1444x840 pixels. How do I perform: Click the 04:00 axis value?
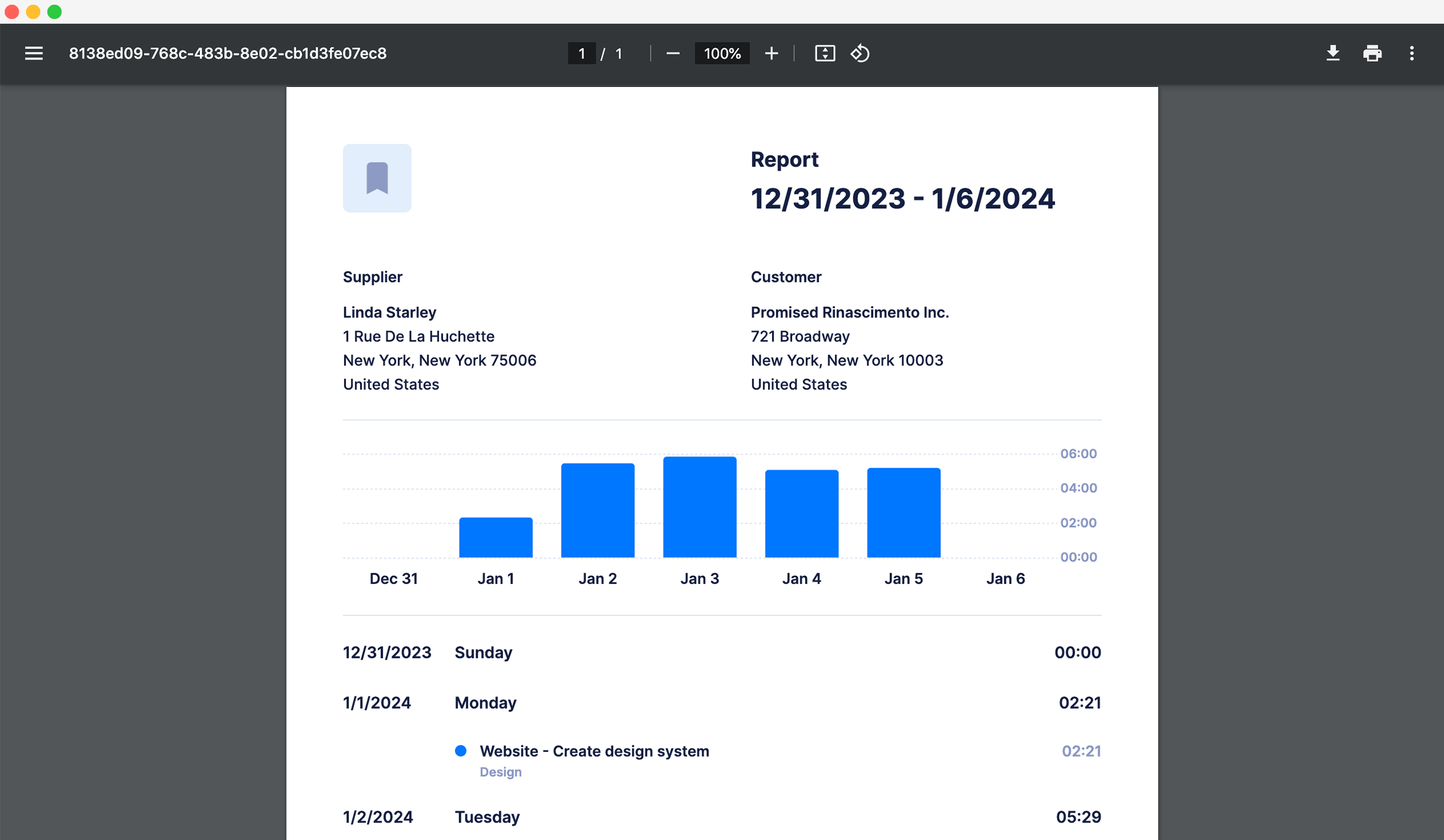pos(1078,488)
